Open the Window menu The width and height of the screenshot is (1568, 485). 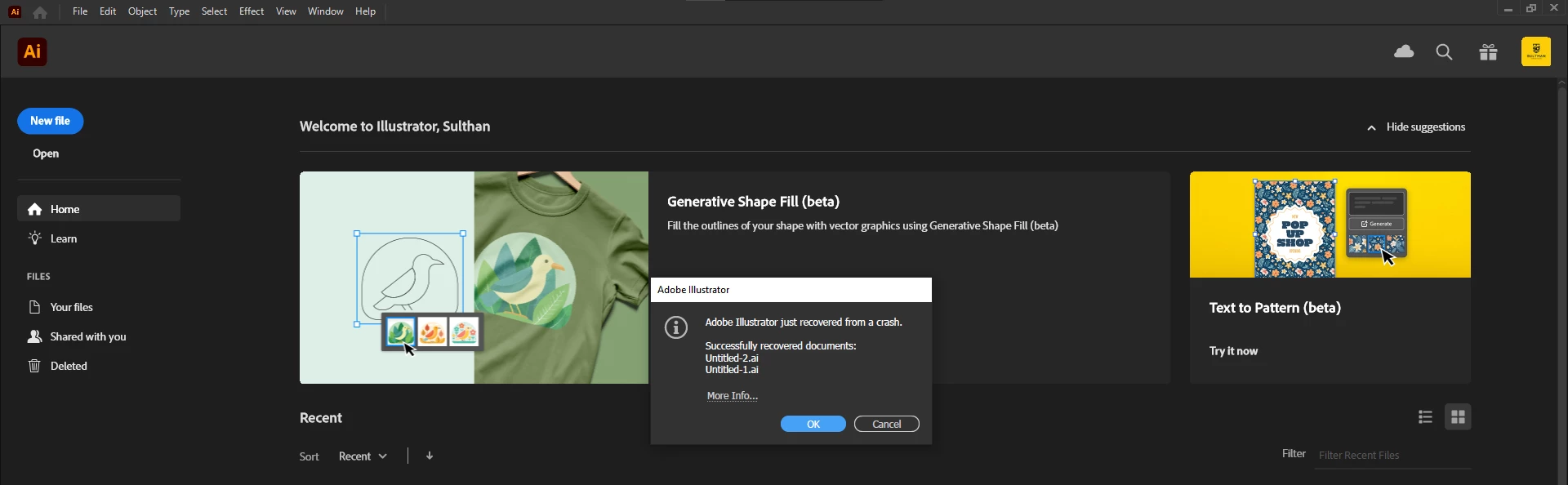[x=325, y=11]
